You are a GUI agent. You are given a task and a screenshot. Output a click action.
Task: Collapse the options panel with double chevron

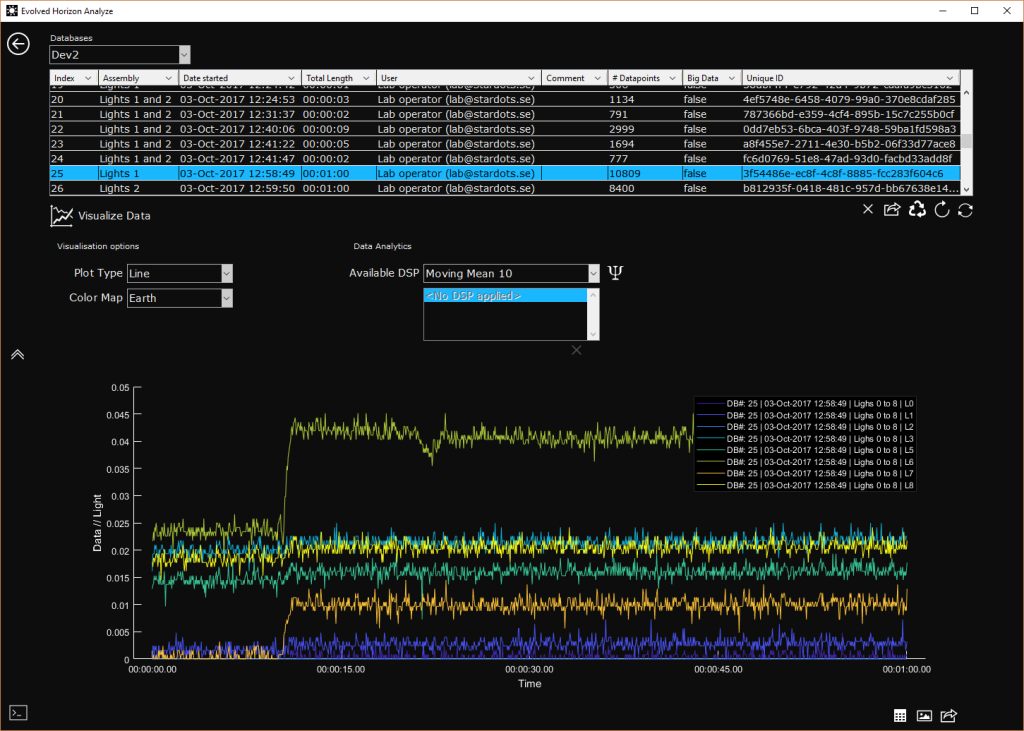pos(17,354)
